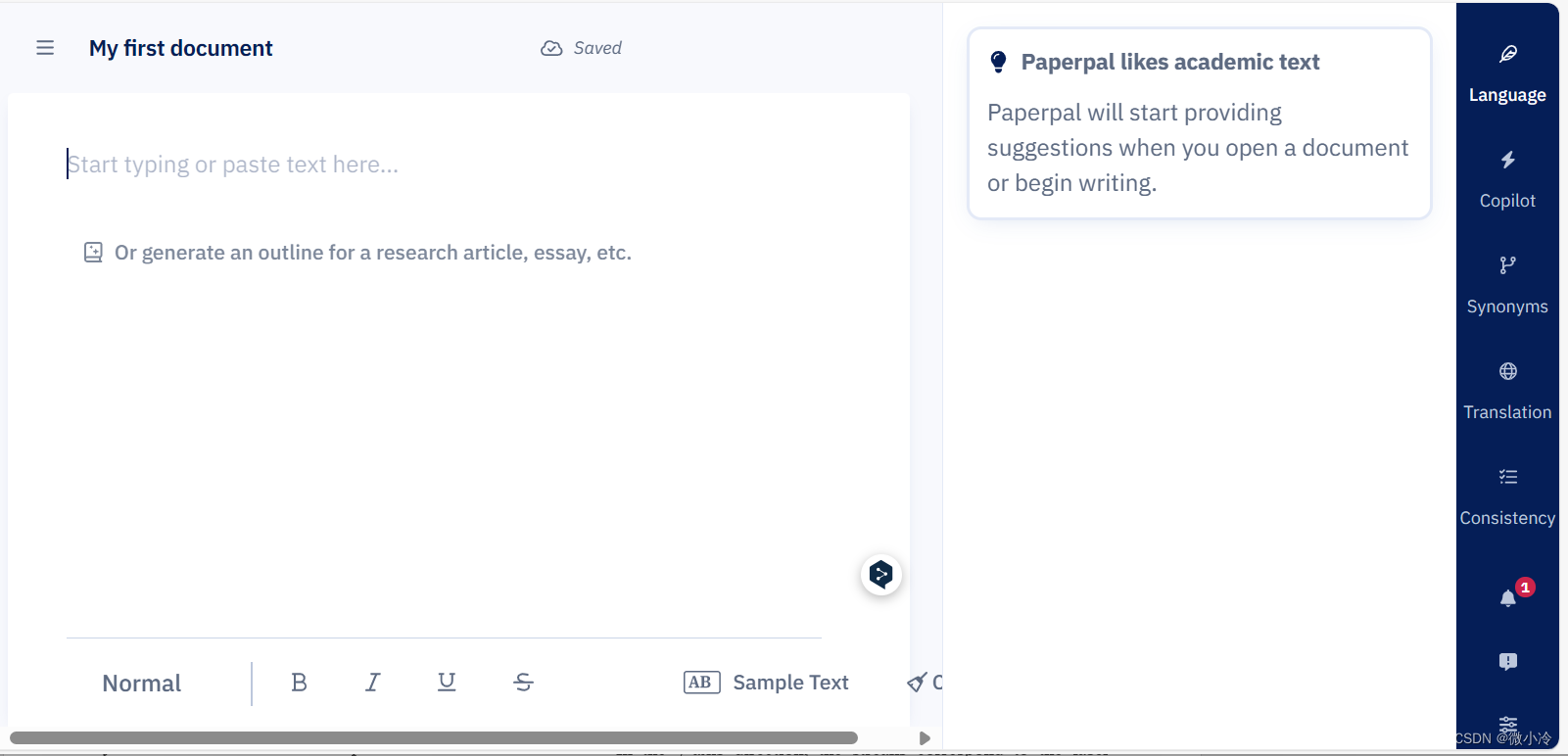Open the Translation tab
1568x756 pixels.
click(1507, 392)
